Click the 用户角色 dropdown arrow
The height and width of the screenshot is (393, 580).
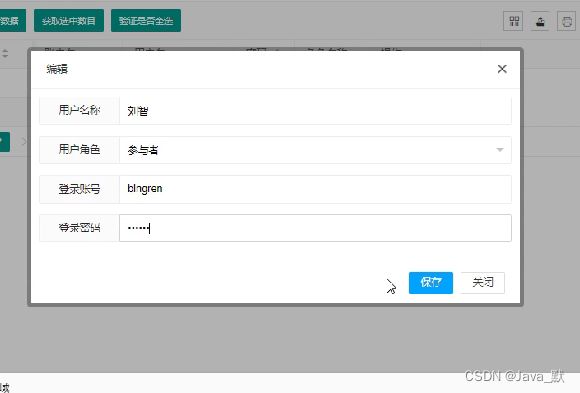(500, 150)
